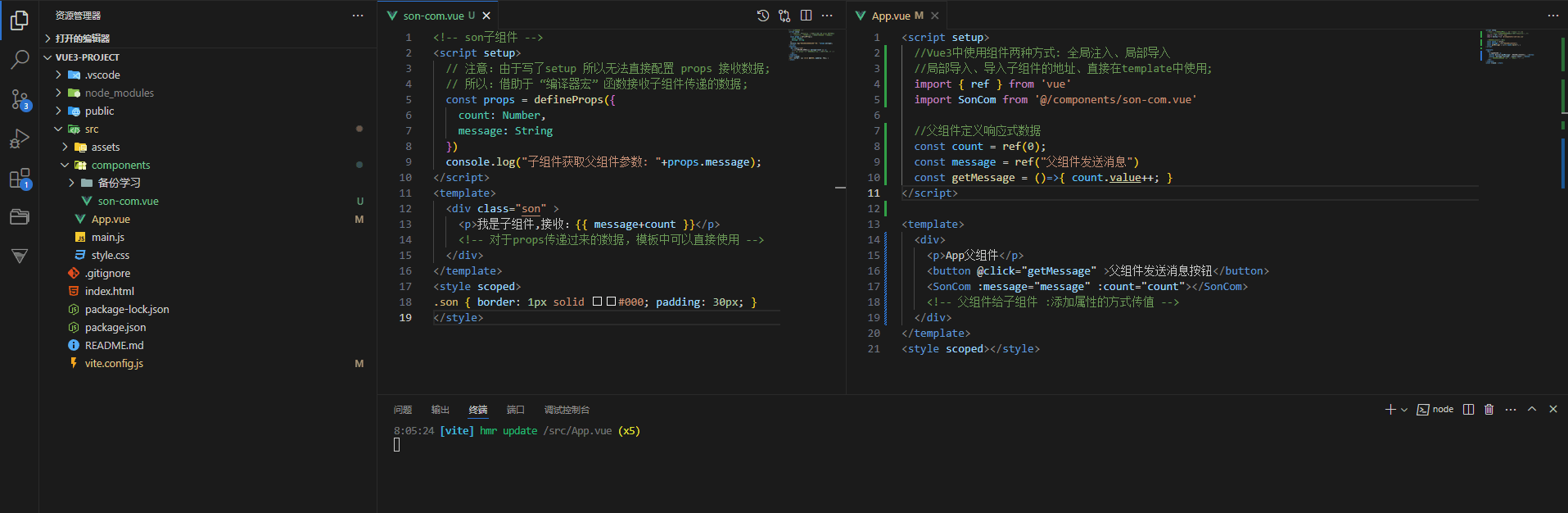1568x513 pixels.
Task: Open index.html in the file tree
Action: (208, 291)
